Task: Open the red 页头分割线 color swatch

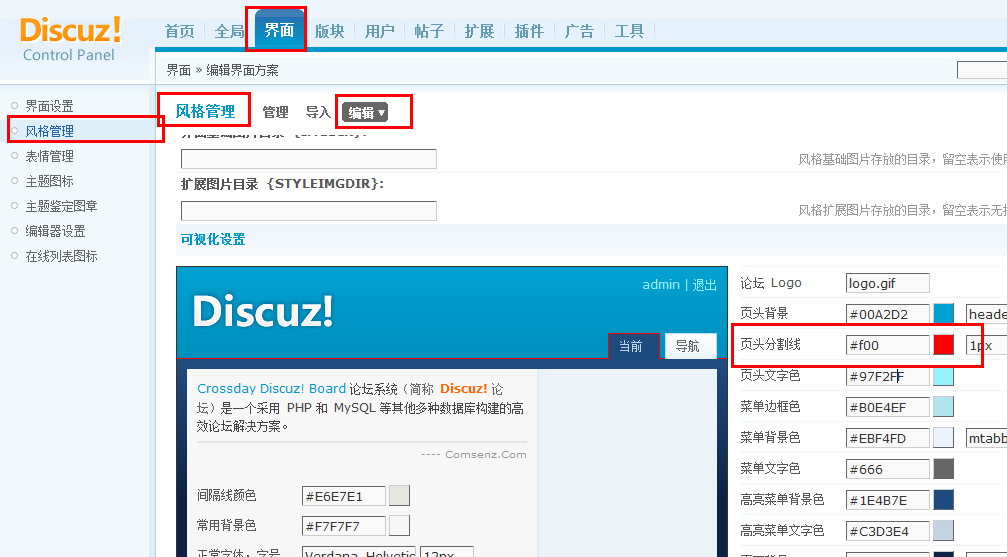Action: click(x=943, y=345)
